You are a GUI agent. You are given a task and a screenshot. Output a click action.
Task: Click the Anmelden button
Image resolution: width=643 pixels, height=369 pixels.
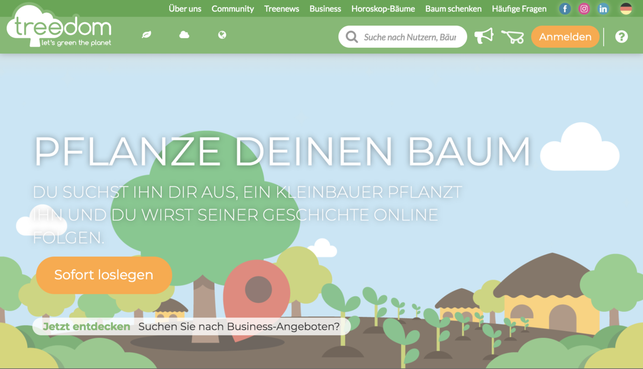click(565, 37)
